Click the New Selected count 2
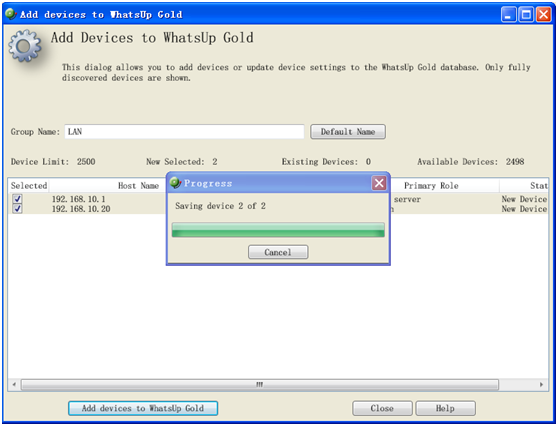 (215, 162)
